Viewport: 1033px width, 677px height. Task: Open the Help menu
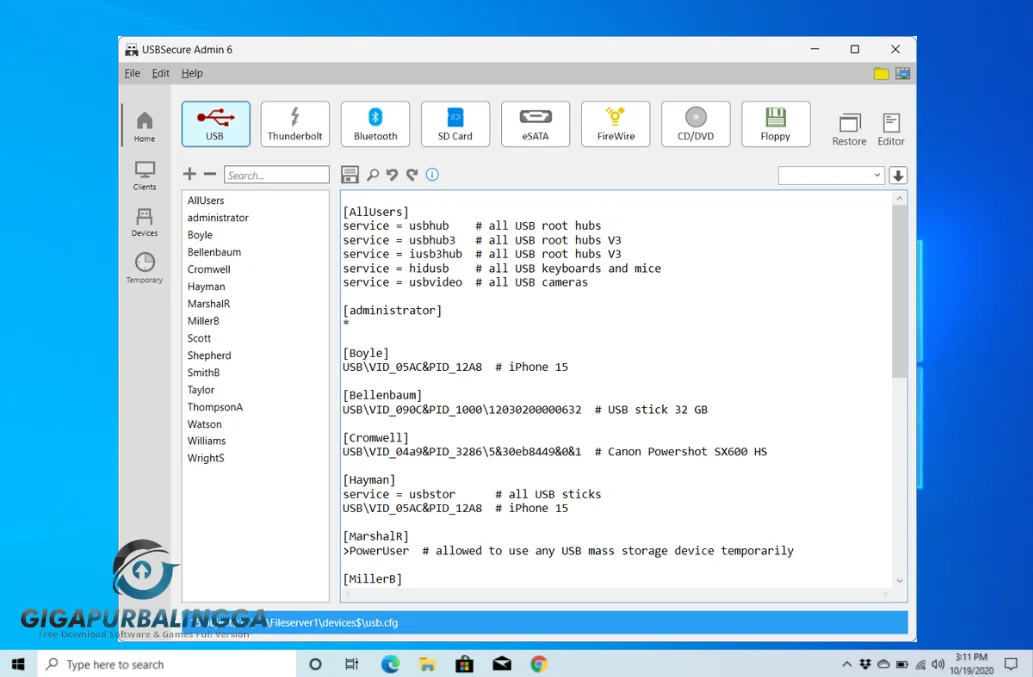click(191, 72)
